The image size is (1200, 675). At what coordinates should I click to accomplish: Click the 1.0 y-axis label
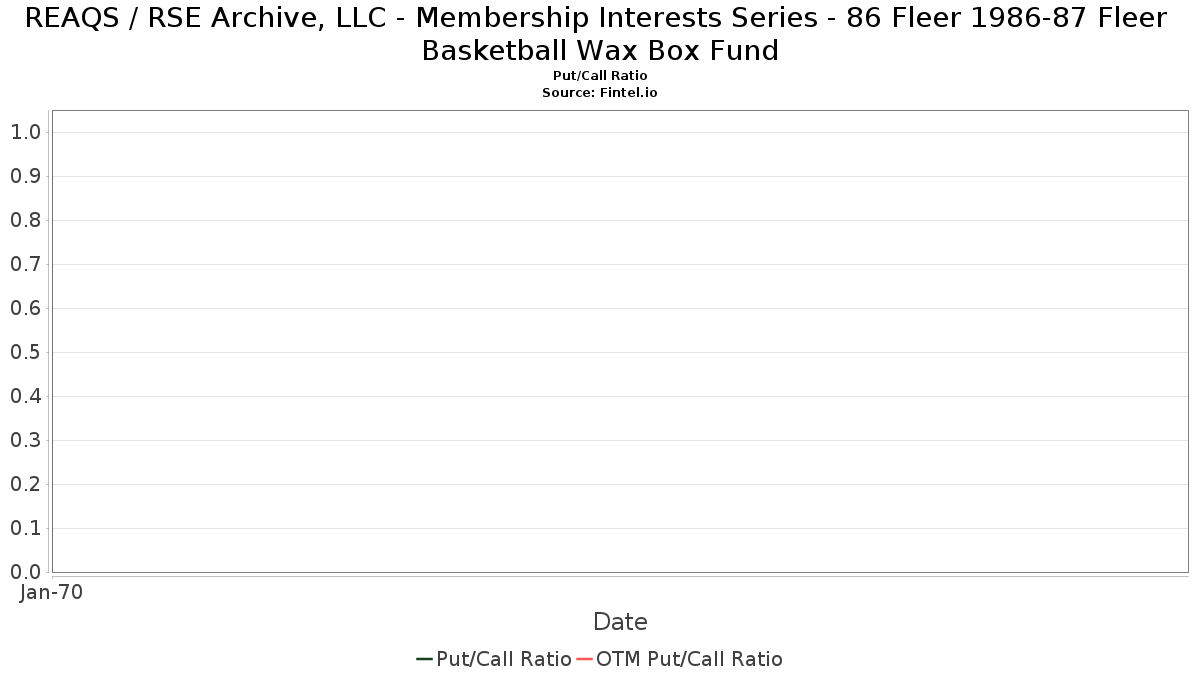pyautogui.click(x=25, y=132)
